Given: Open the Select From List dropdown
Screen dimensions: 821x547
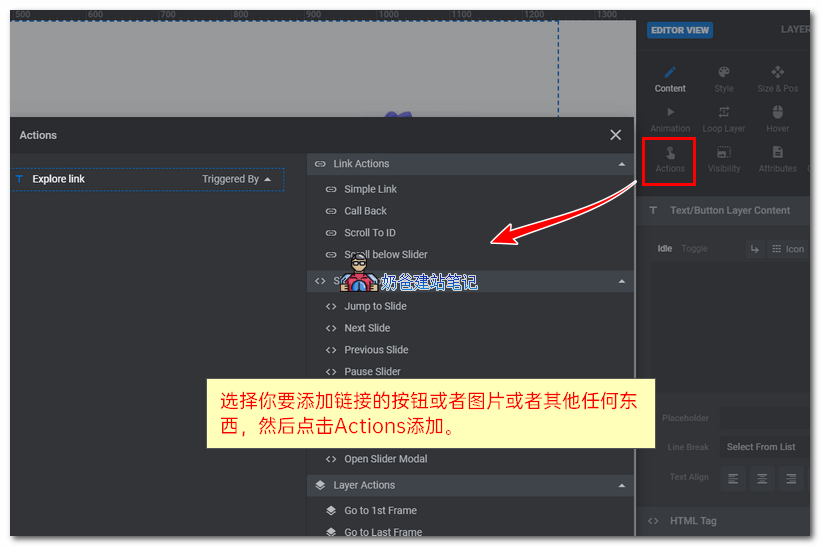Looking at the screenshot, I should 764,447.
